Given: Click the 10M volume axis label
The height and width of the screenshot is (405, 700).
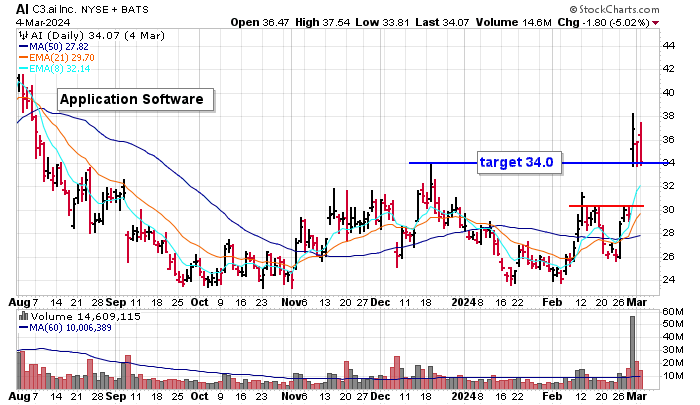Looking at the screenshot, I should point(672,376).
